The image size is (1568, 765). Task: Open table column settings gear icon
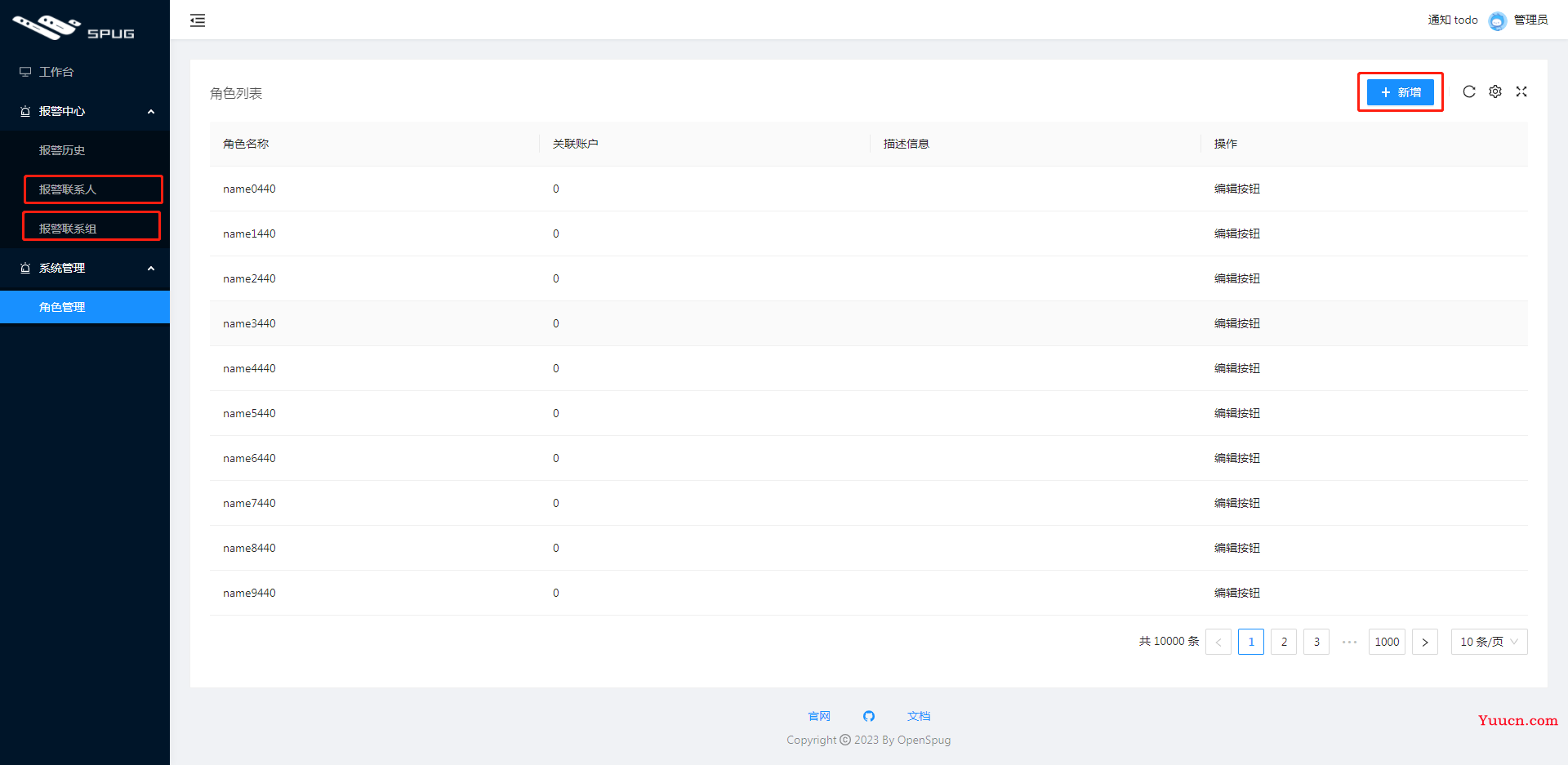click(1494, 91)
